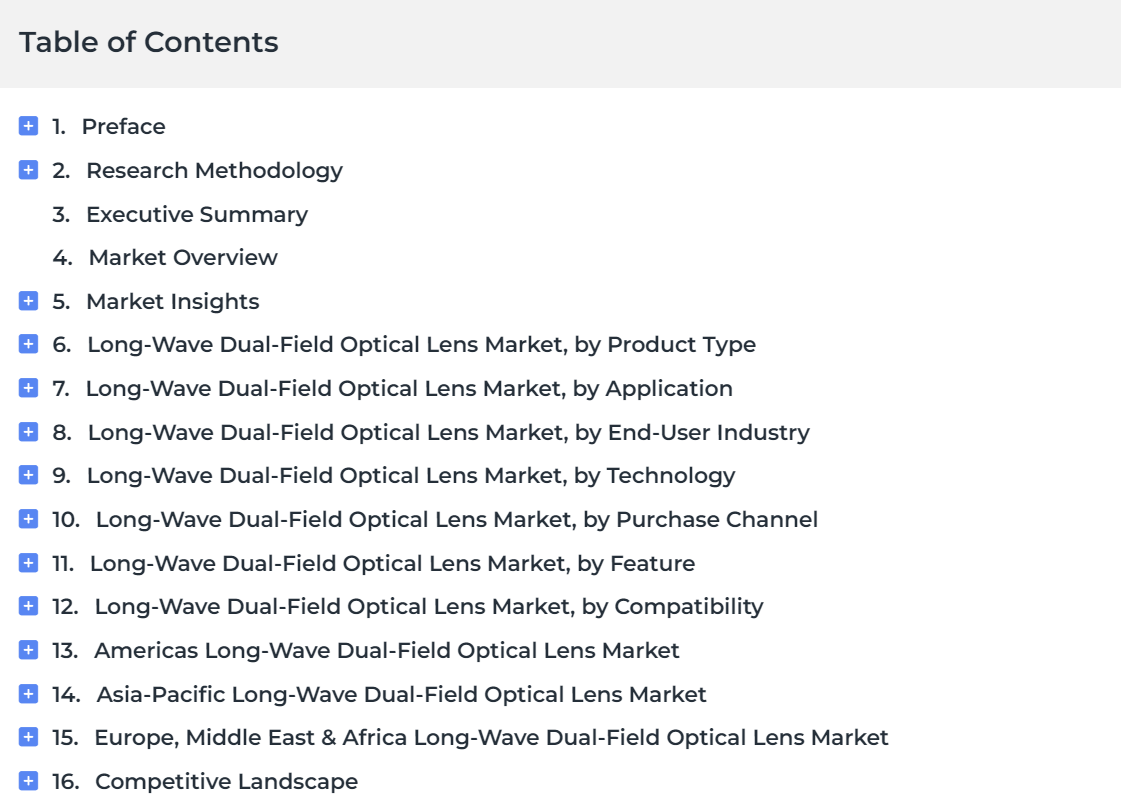Click the Table of Contents heading

pyautogui.click(x=149, y=42)
